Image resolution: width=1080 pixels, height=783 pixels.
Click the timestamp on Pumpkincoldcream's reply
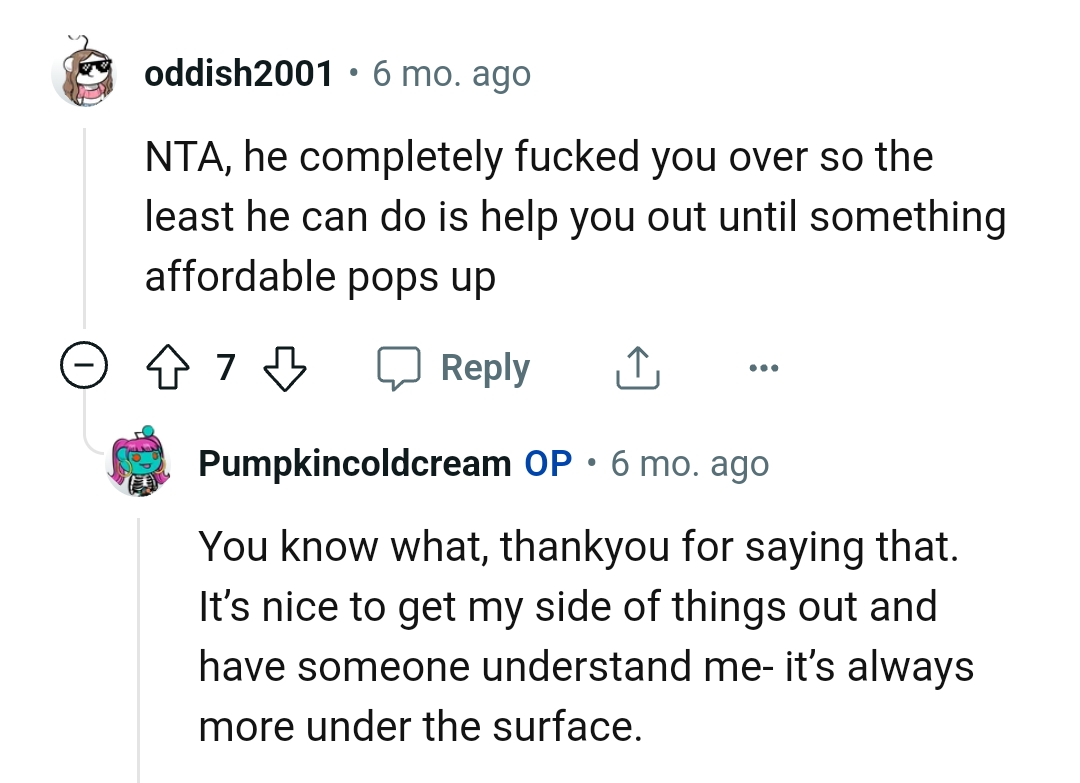click(x=689, y=462)
